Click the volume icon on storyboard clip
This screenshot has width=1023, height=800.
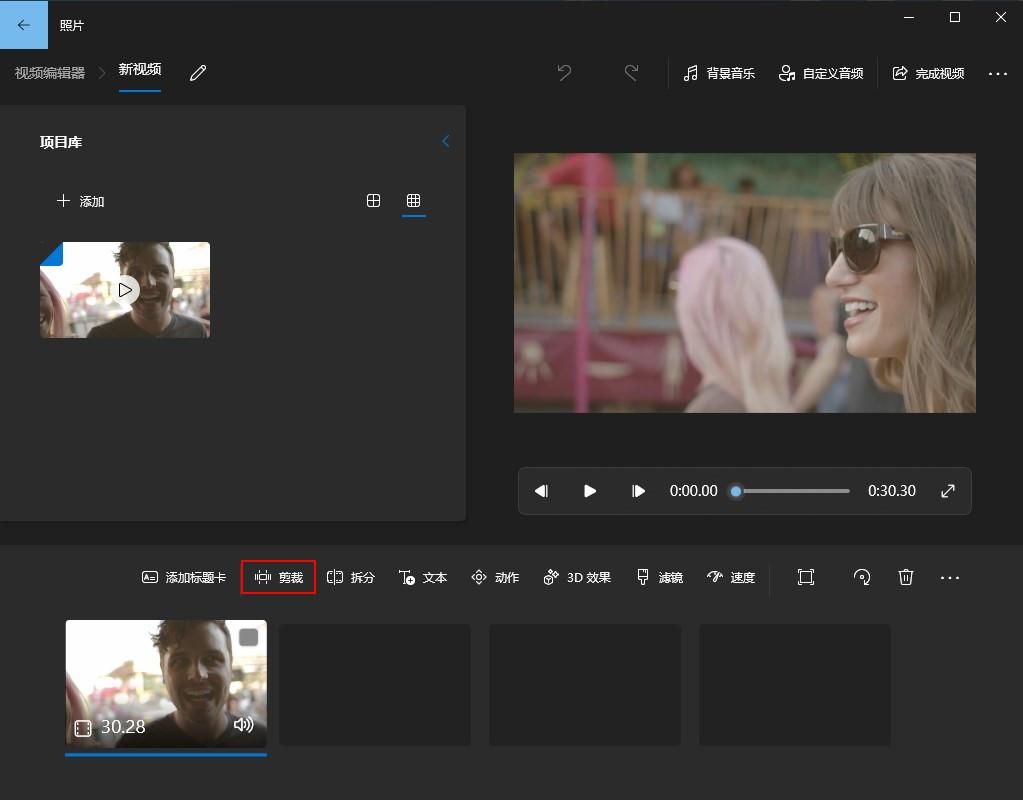coord(243,724)
